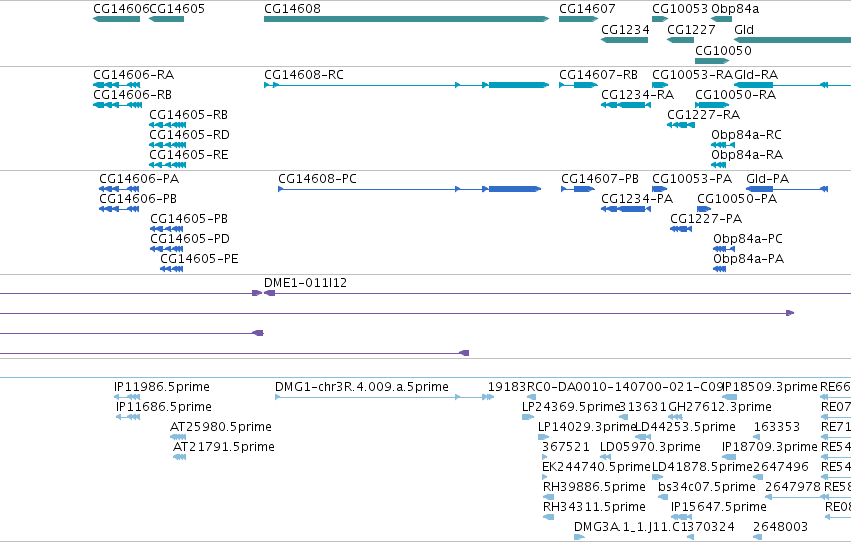
Task: Click EST LP14029.3prime
Action: point(543,437)
